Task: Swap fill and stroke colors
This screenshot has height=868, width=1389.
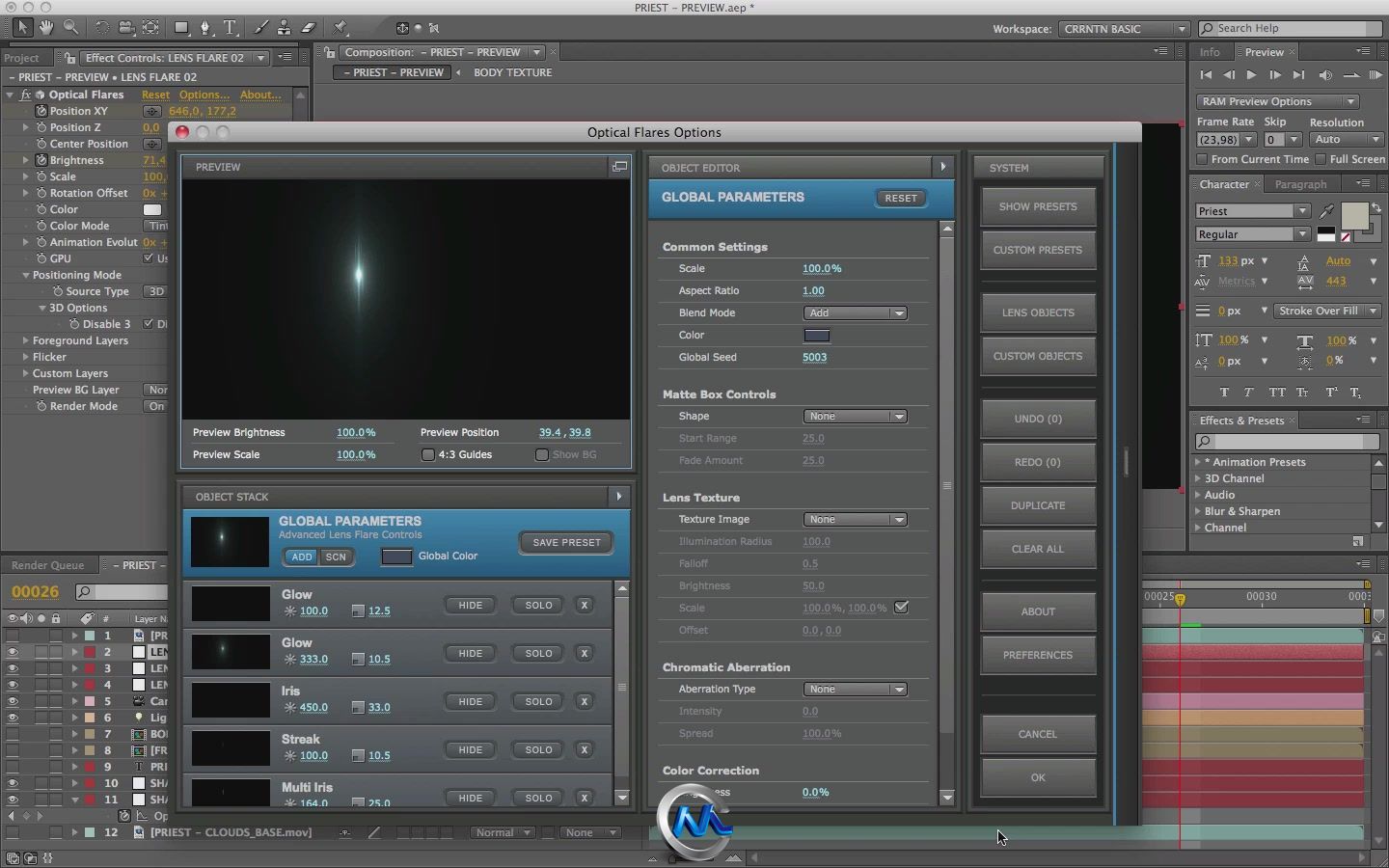Action: coord(1376,208)
